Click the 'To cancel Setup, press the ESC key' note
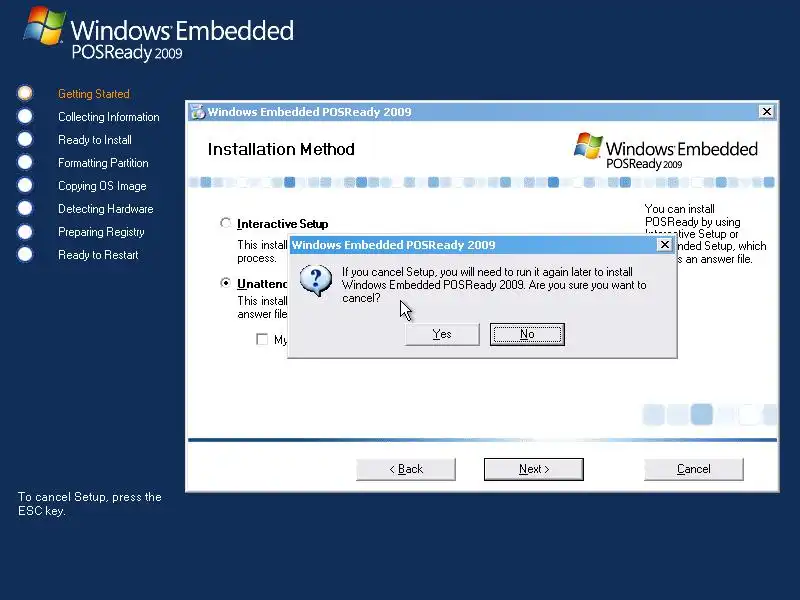Screen dimensions: 800x600 (90, 504)
